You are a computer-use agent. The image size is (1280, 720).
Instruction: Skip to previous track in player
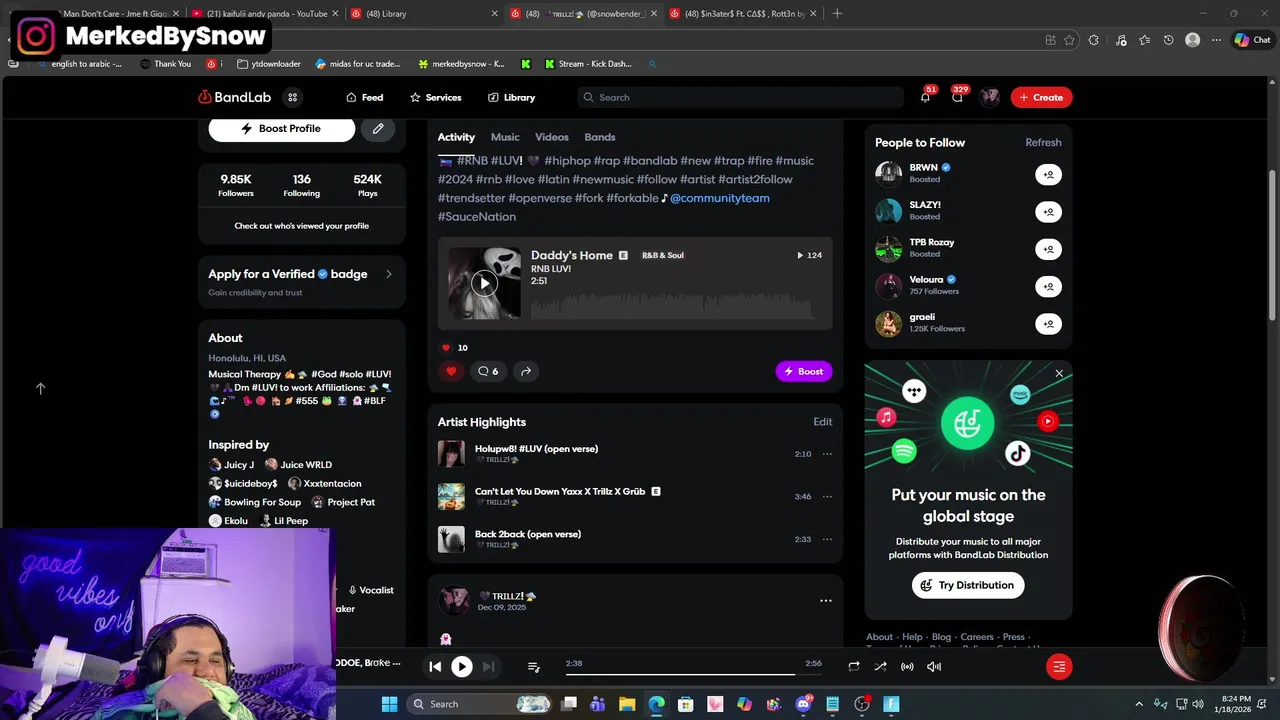(435, 666)
